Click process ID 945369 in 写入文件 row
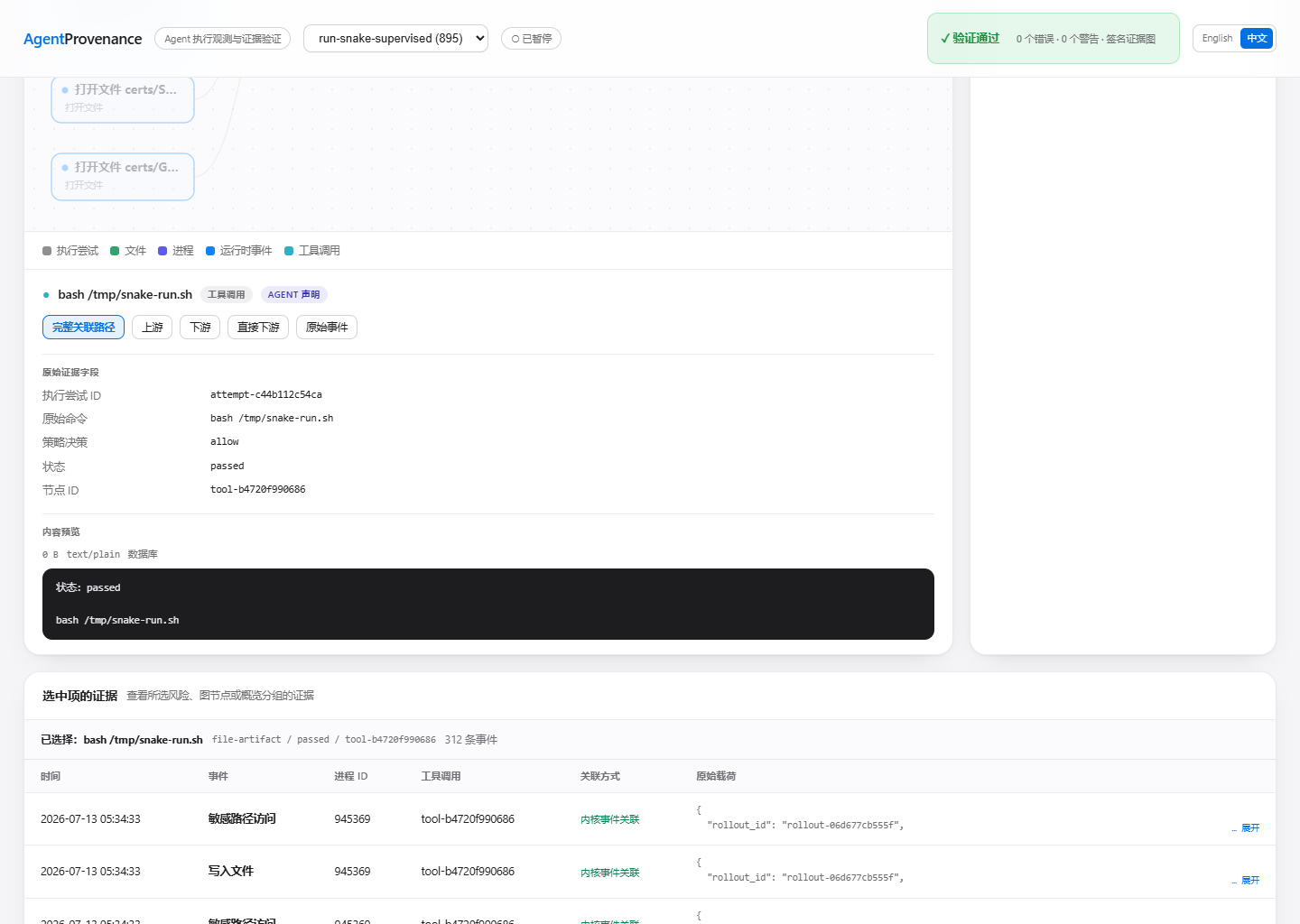 coord(352,872)
